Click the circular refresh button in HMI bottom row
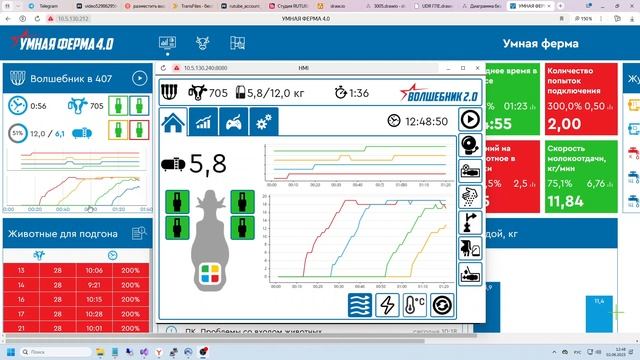 point(442,305)
